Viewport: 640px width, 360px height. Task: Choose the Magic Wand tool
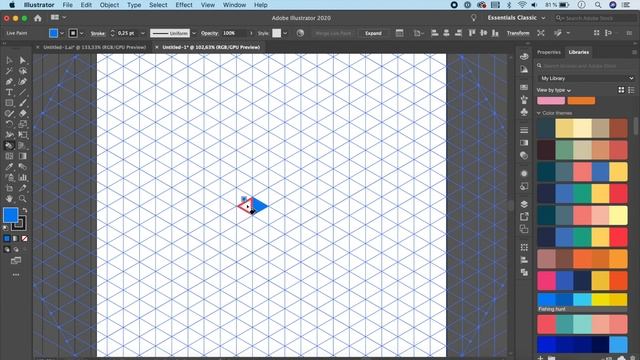pyautogui.click(x=9, y=71)
